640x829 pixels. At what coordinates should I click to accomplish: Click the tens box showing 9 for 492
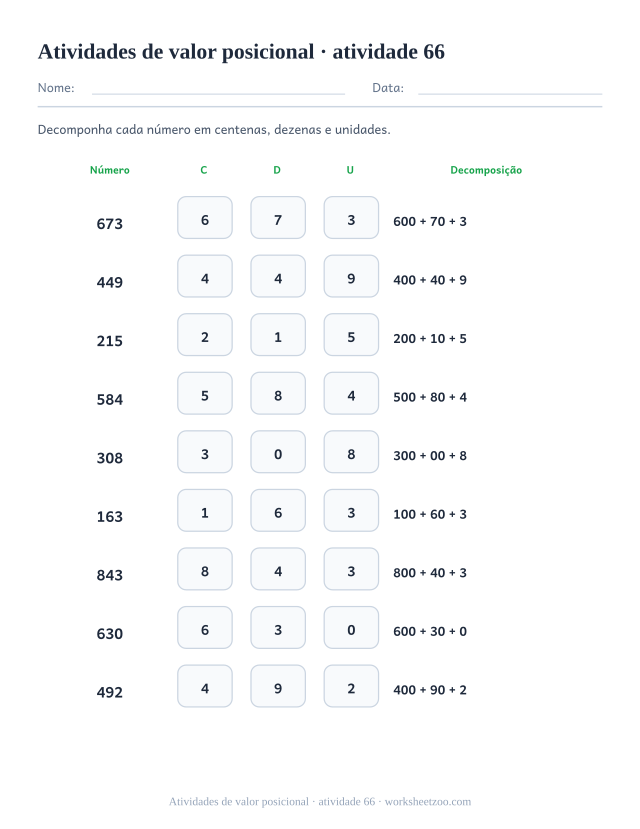tap(278, 686)
